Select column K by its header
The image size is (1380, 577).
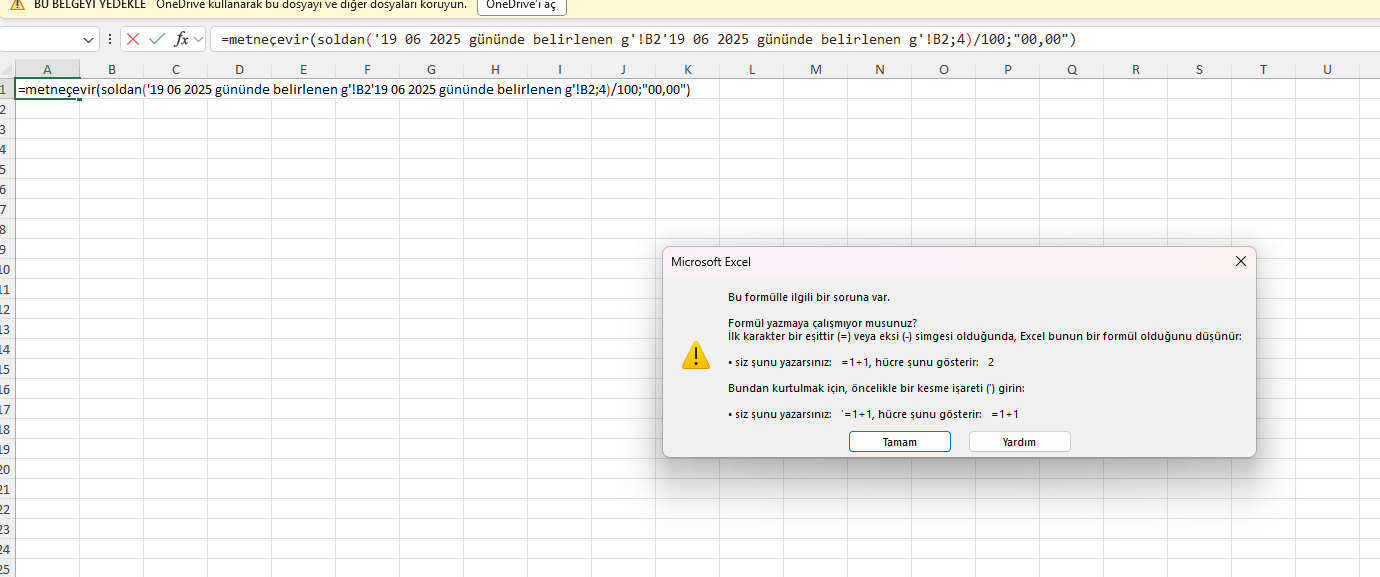tap(687, 69)
